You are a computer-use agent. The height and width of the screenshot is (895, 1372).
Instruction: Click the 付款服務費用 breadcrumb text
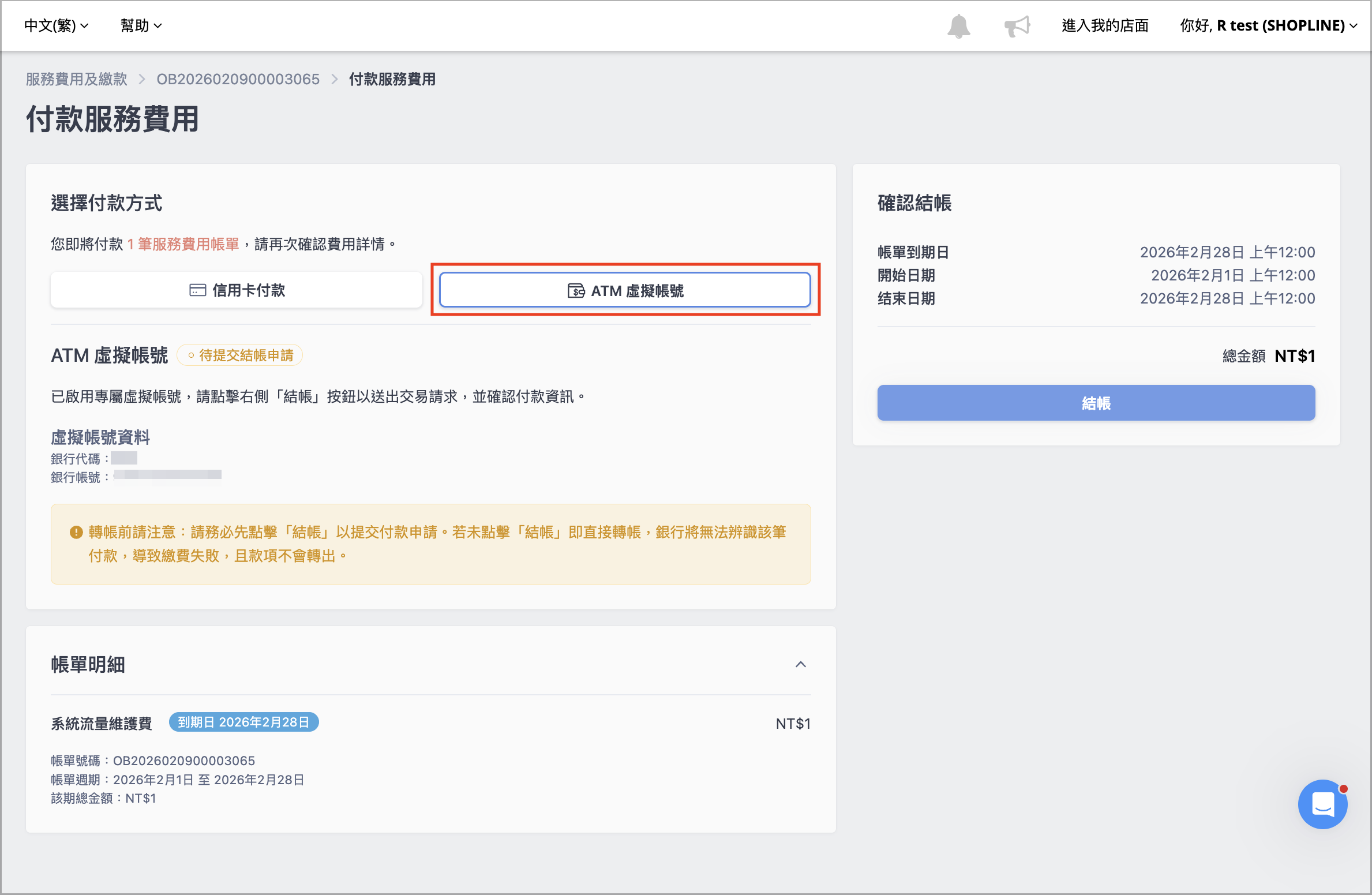392,79
